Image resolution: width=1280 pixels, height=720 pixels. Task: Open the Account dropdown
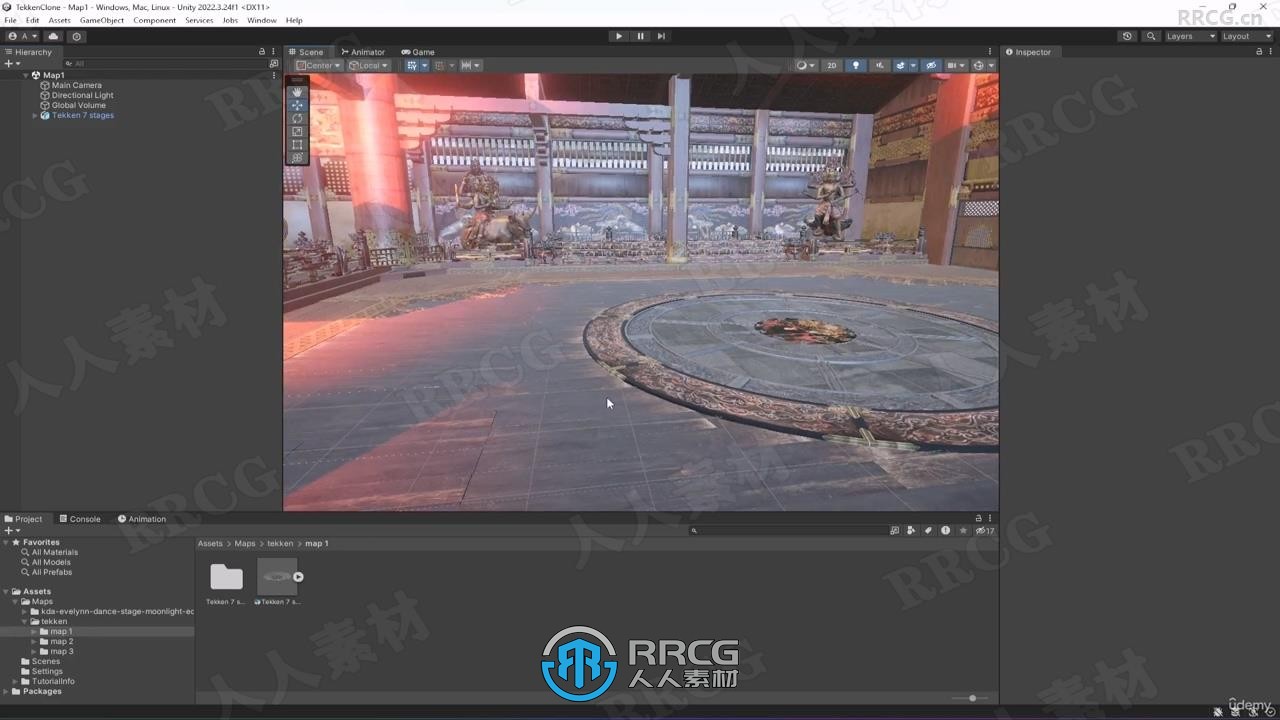(22, 36)
